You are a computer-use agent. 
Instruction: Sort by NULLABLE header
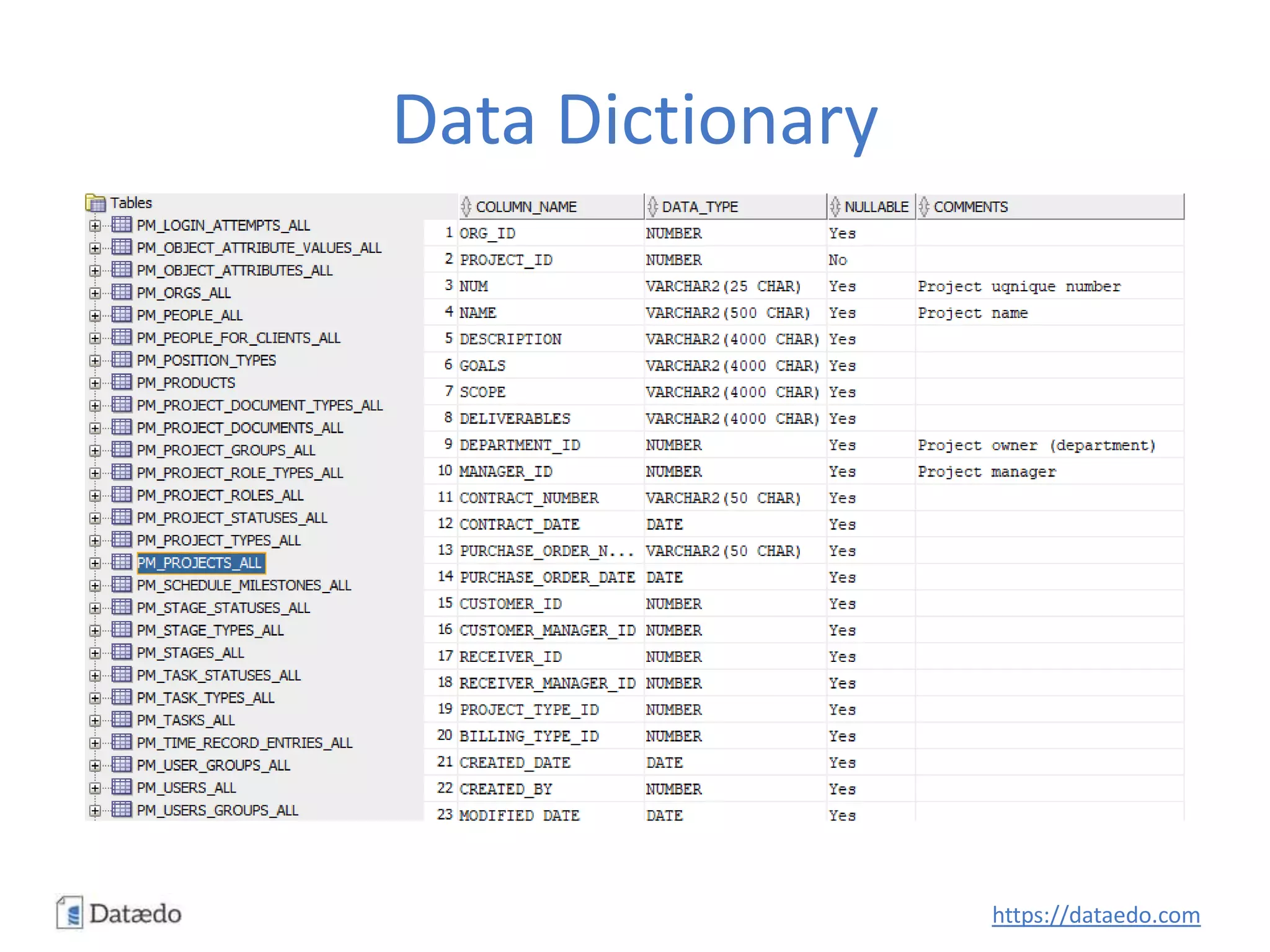coord(871,206)
